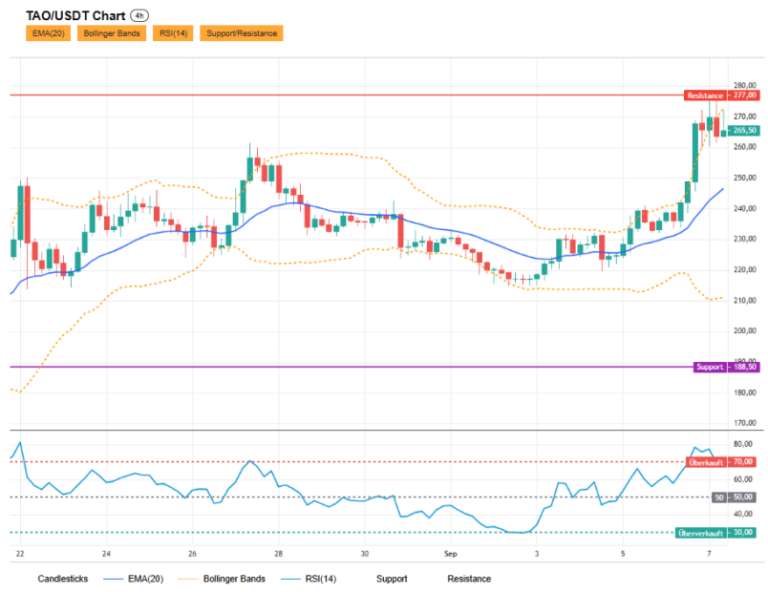Image resolution: width=768 pixels, height=592 pixels.
Task: Click the grey 50,00 RSI midline label
Action: coord(734,497)
